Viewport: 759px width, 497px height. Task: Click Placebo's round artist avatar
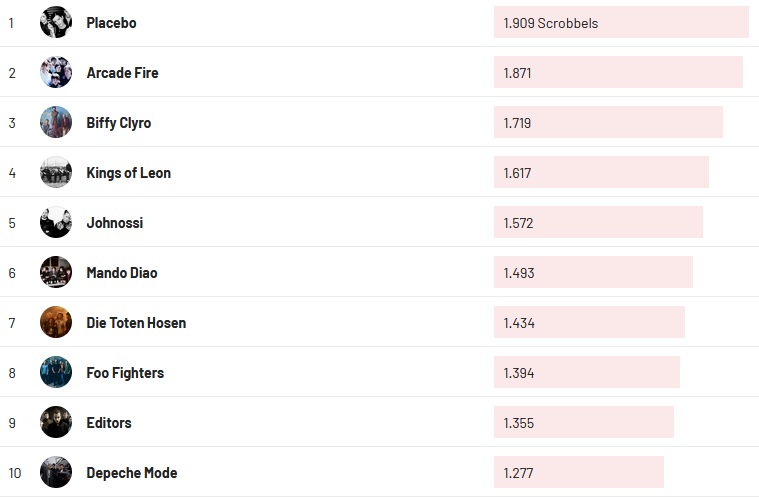coord(56,22)
